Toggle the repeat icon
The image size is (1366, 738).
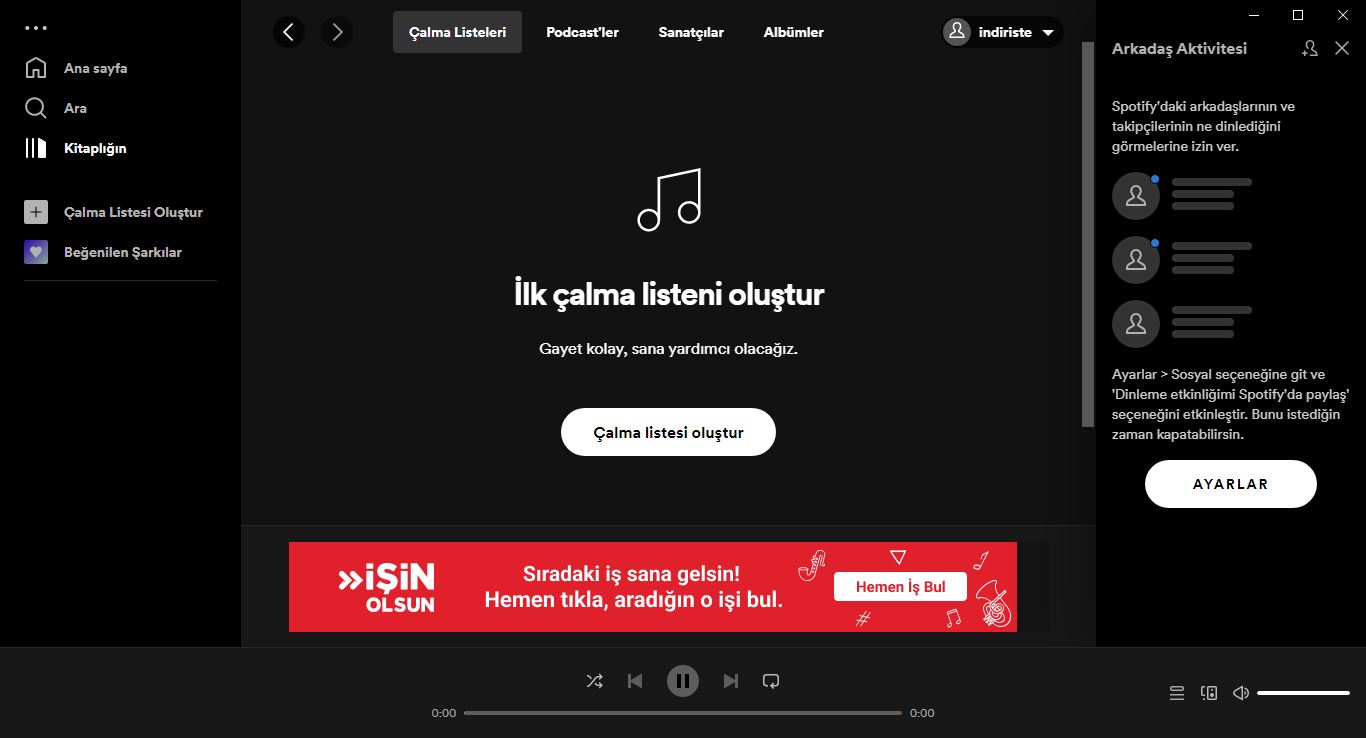(771, 681)
